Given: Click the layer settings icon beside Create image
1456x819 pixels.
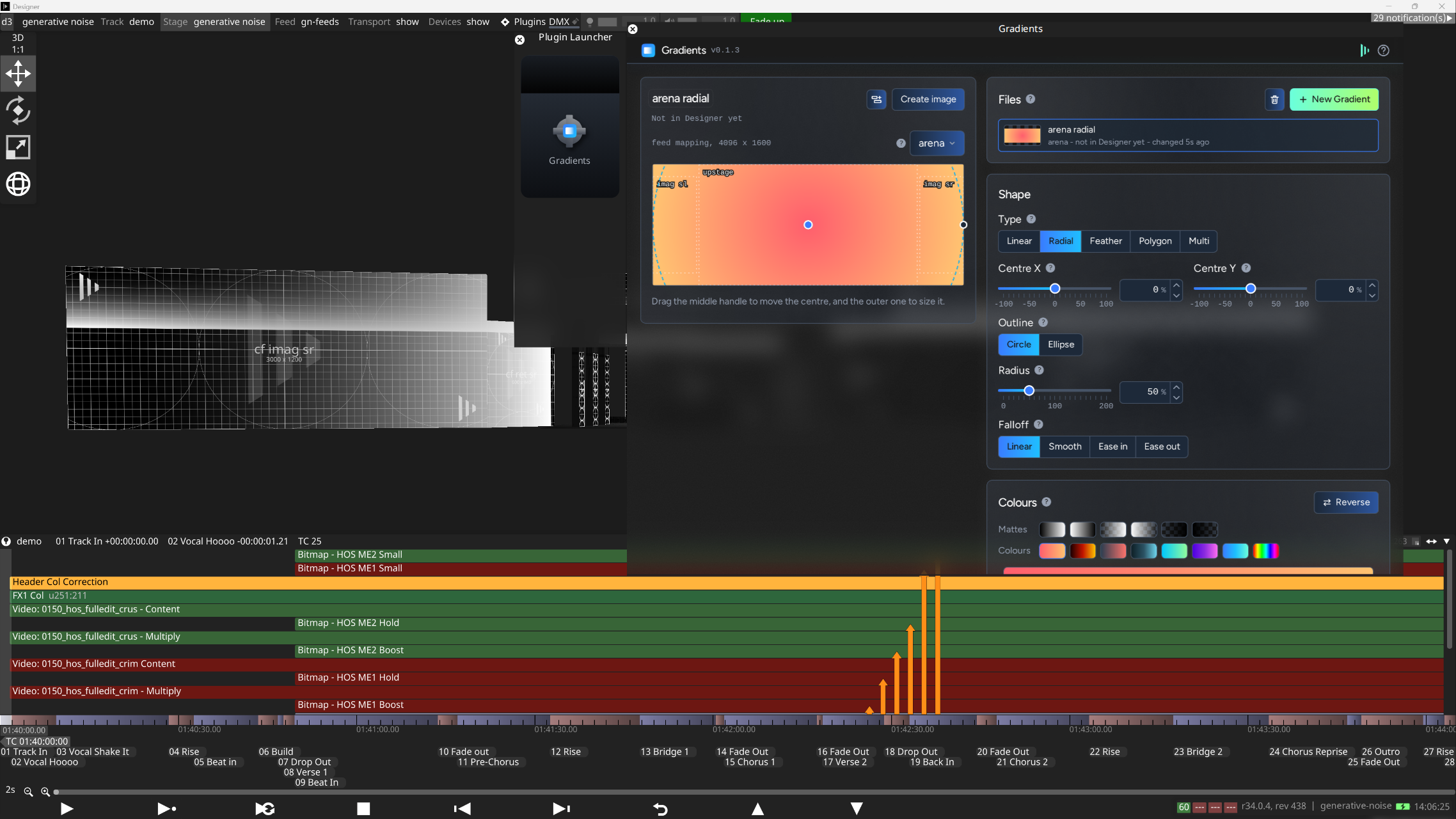Looking at the screenshot, I should (876, 99).
